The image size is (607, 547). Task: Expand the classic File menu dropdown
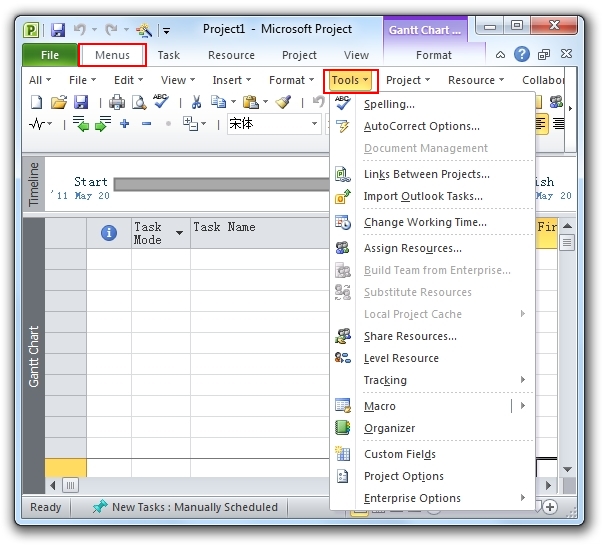[82, 80]
